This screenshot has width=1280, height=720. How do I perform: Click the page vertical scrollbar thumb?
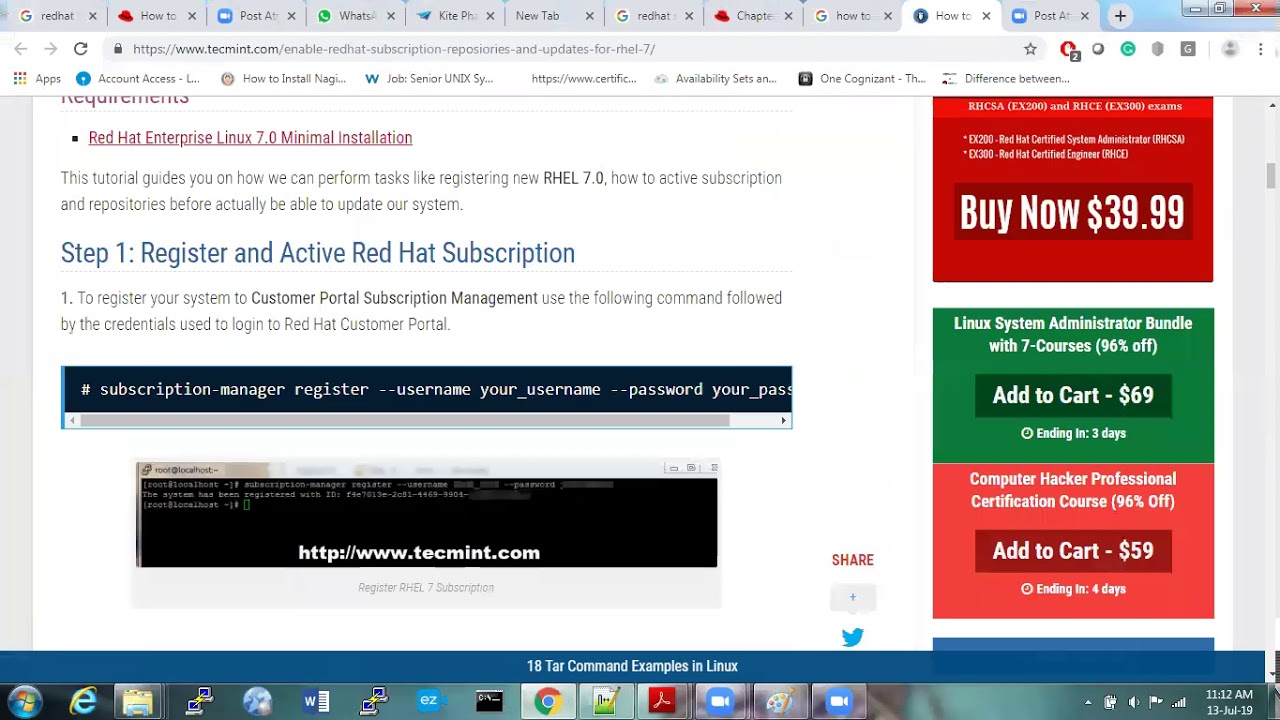point(1272,176)
